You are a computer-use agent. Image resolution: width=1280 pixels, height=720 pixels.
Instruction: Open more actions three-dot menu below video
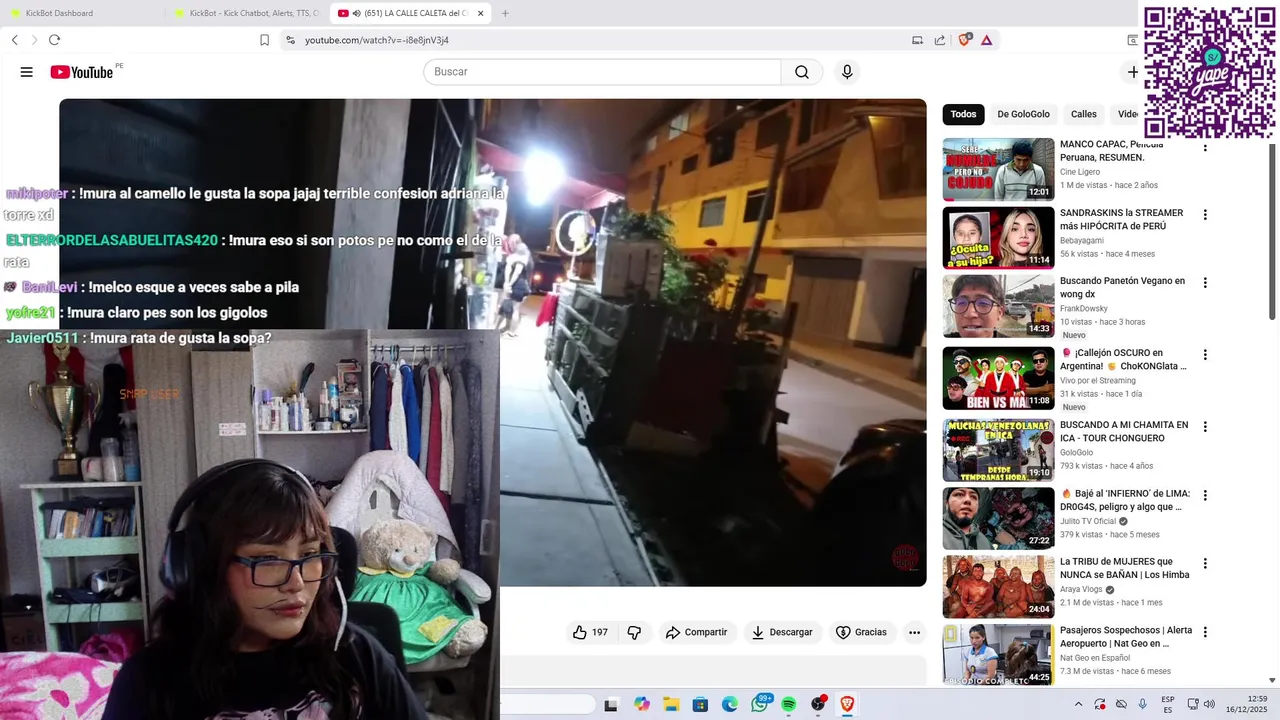pos(914,632)
